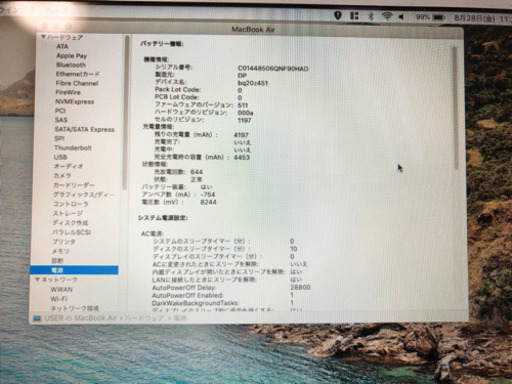Image resolution: width=512 pixels, height=384 pixels.
Task: Open the battery status icon showing 99%
Action: tap(430, 17)
